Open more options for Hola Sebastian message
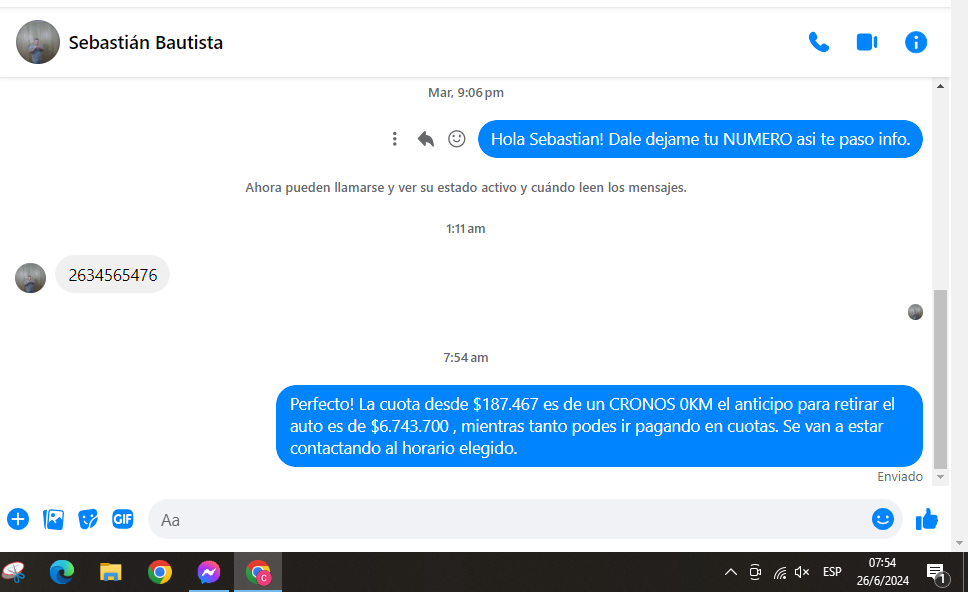The width and height of the screenshot is (968, 592). click(x=395, y=139)
